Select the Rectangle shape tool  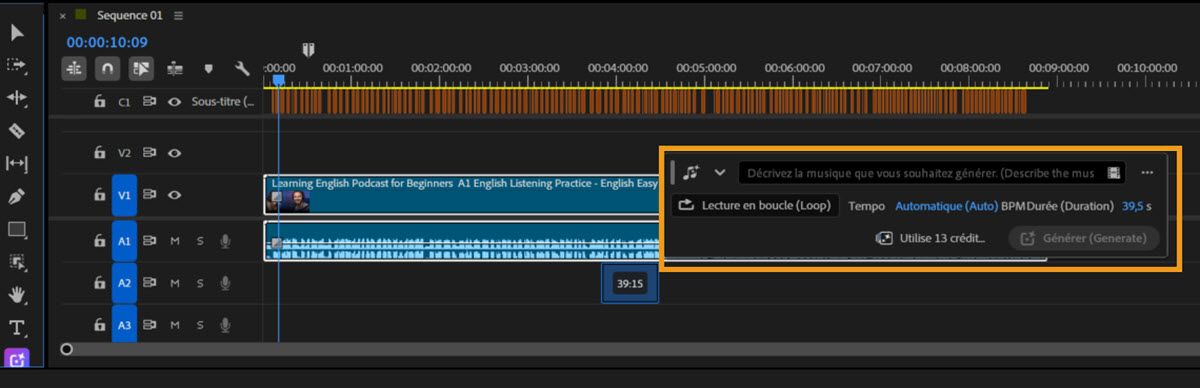pos(17,229)
